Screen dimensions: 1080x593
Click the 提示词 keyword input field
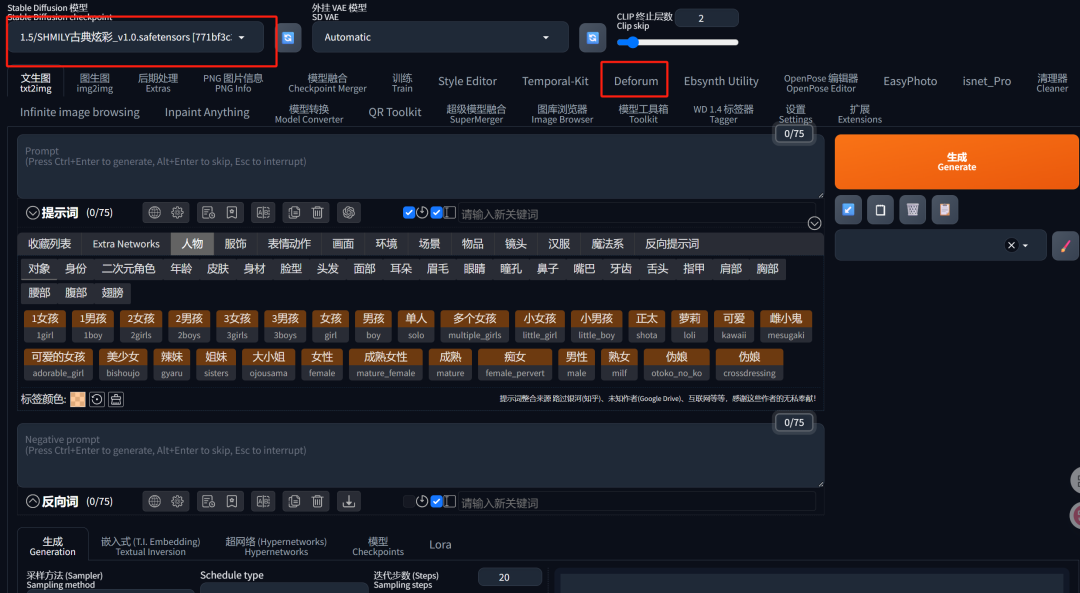[x=636, y=214]
